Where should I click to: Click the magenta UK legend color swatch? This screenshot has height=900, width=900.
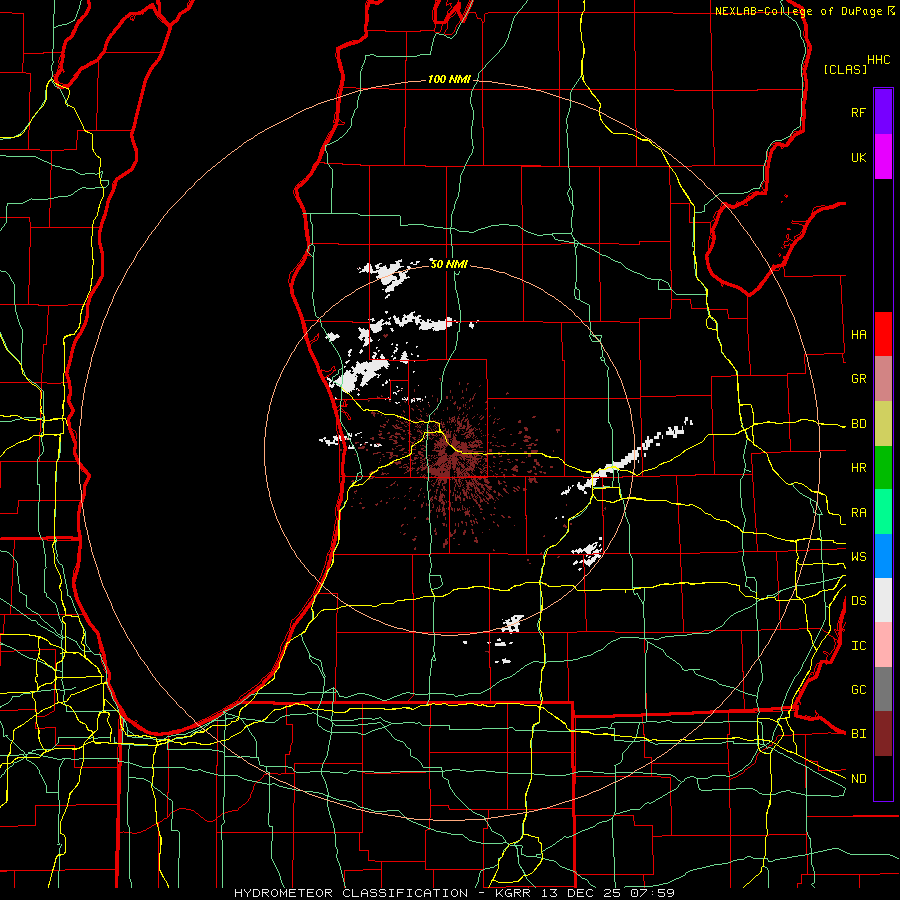(883, 157)
